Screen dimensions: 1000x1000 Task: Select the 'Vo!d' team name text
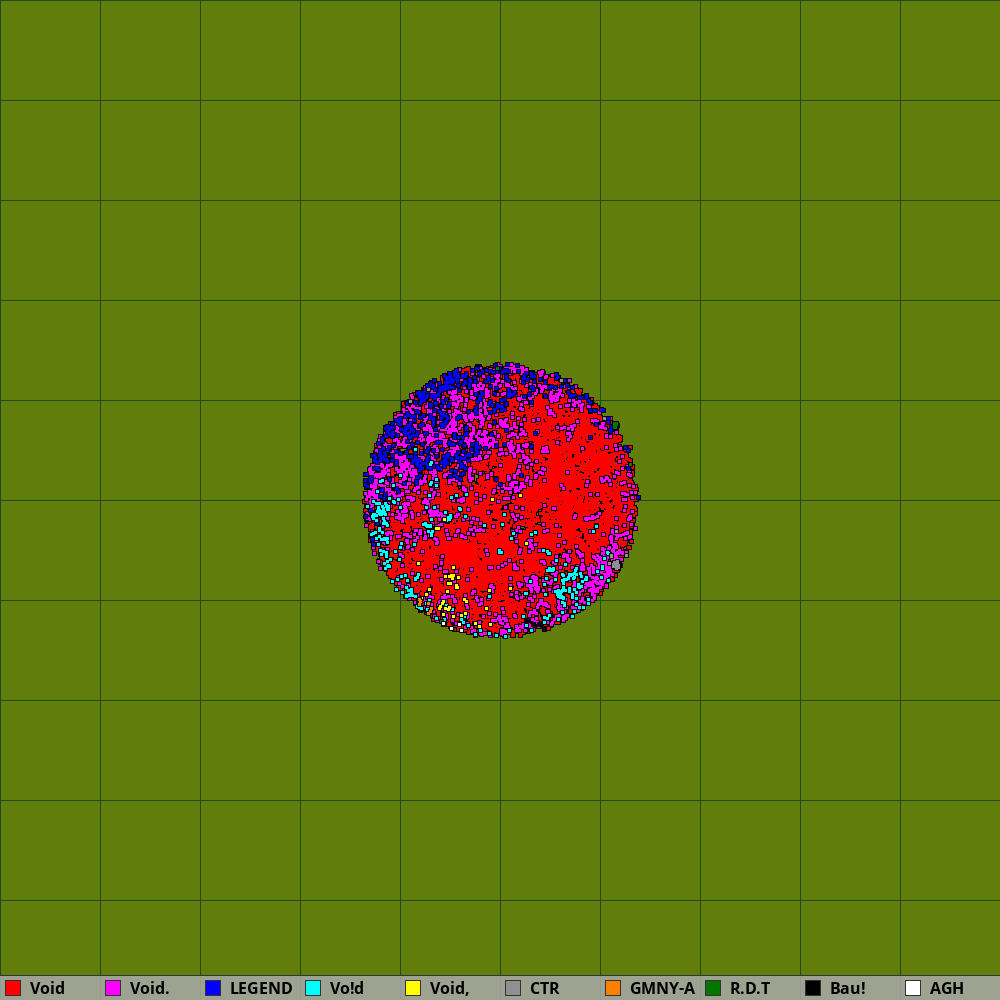346,988
